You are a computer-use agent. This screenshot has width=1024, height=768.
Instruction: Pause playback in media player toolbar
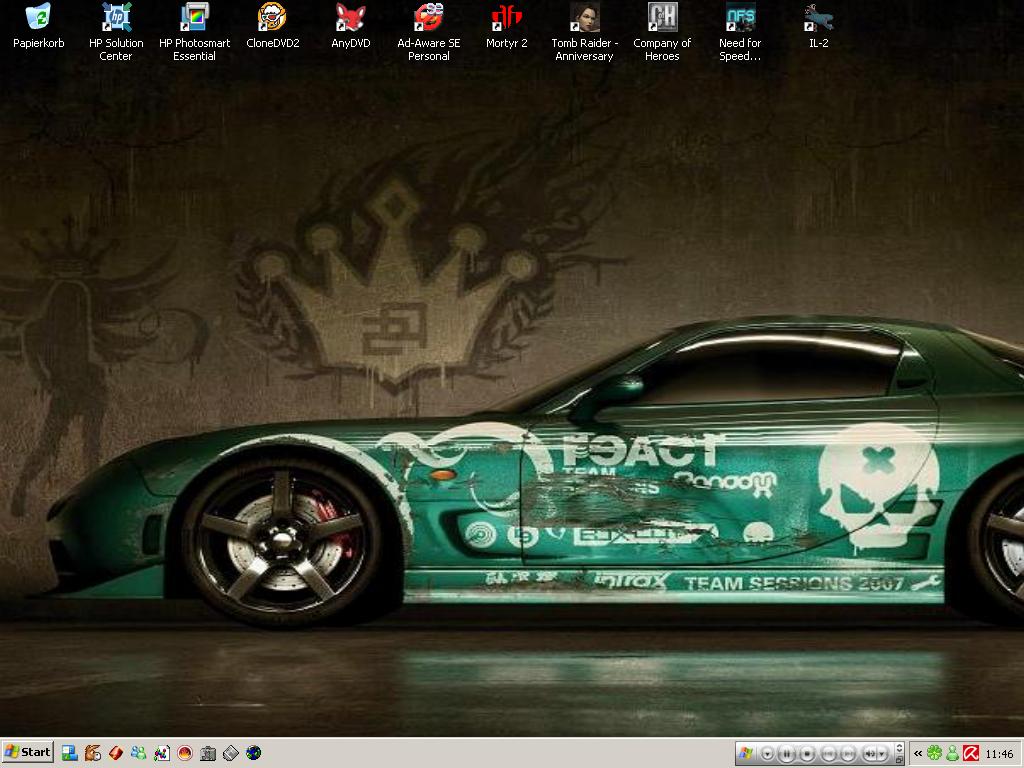point(787,754)
